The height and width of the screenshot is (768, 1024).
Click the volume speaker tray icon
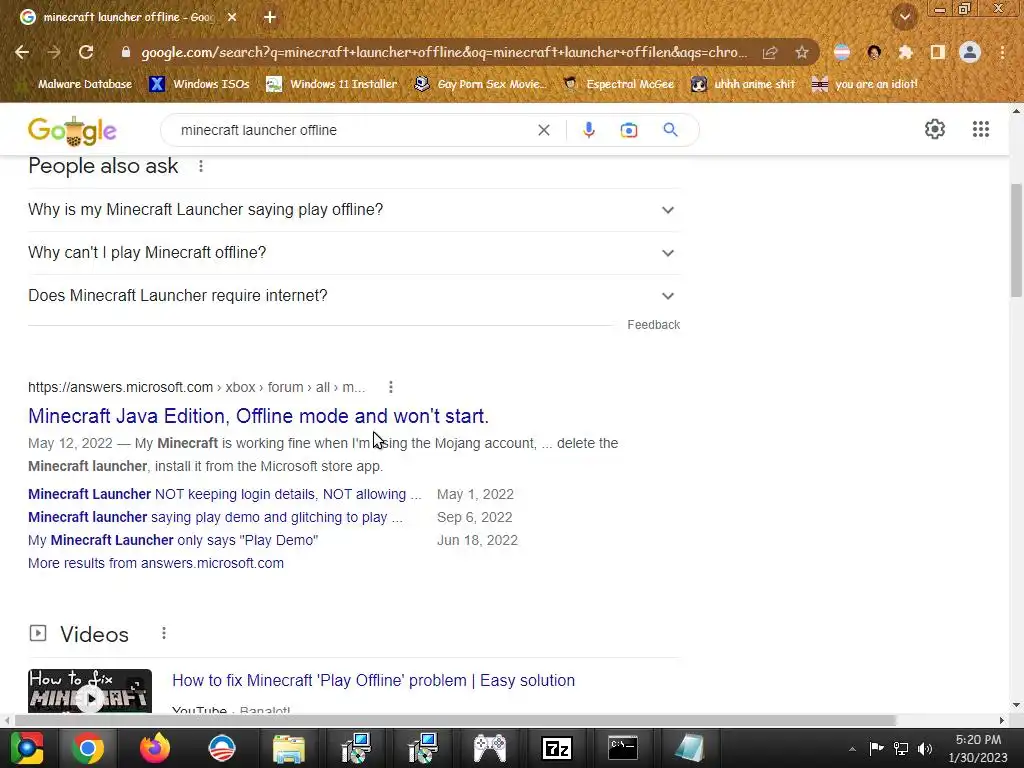[x=925, y=748]
